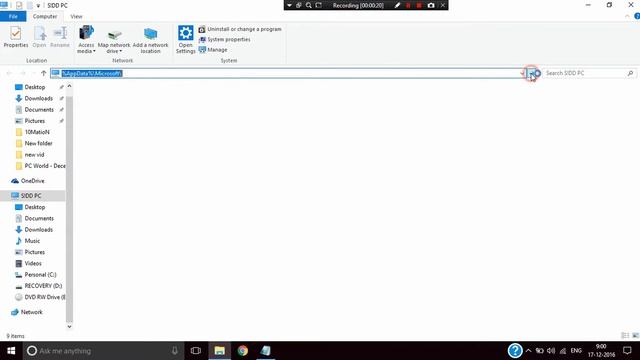
Task: Open DVD RW Drive
Action: click(40, 297)
